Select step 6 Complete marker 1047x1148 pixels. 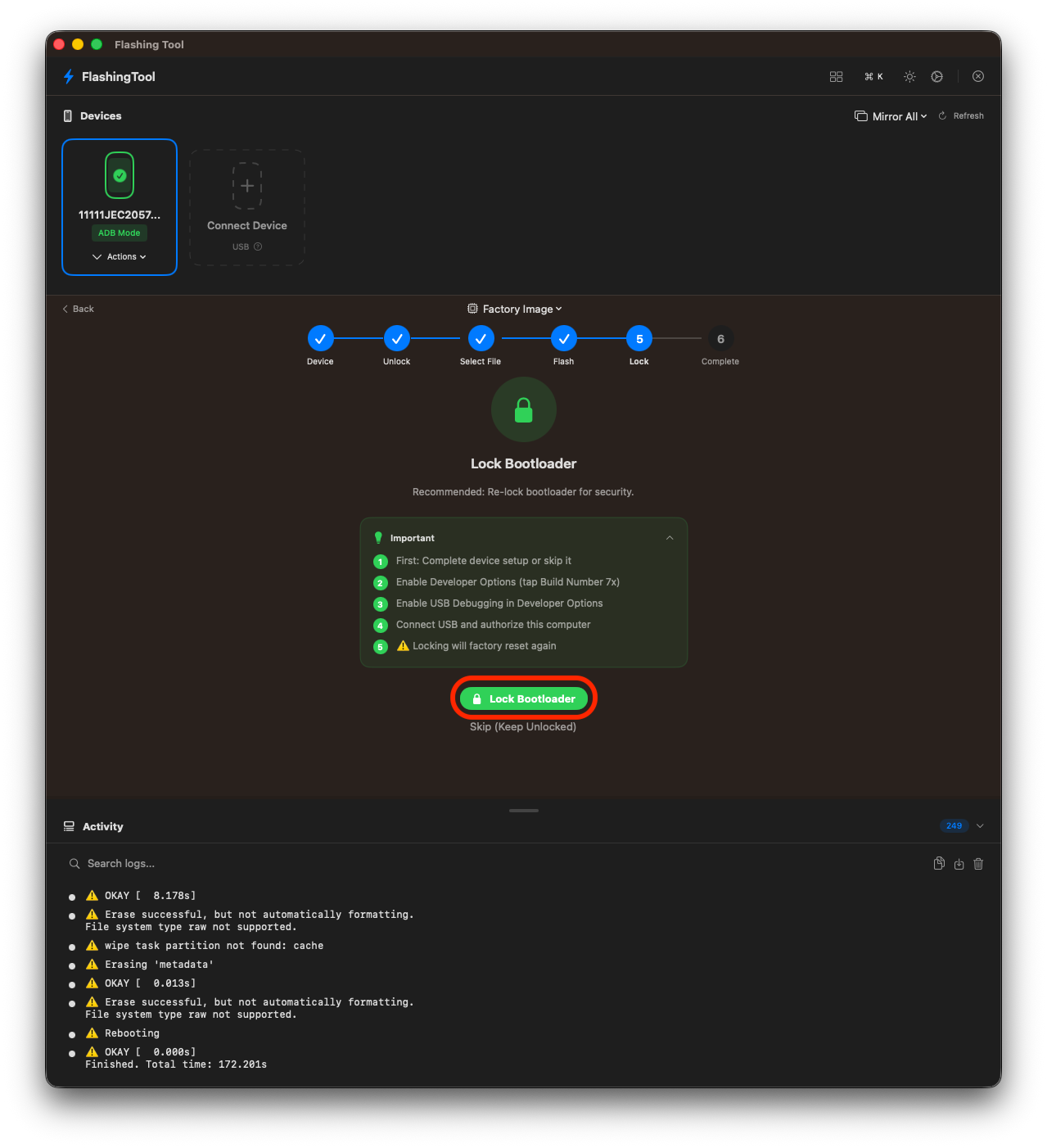720,338
